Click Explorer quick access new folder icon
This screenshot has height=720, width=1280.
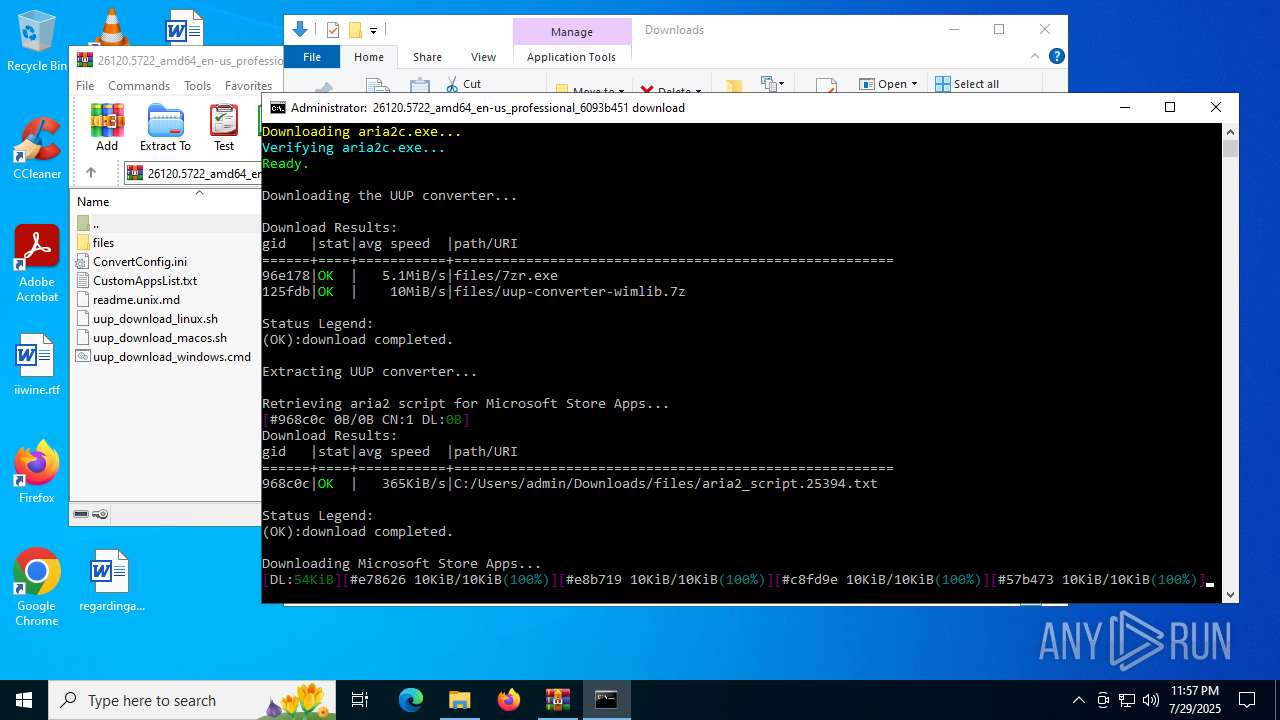point(354,30)
